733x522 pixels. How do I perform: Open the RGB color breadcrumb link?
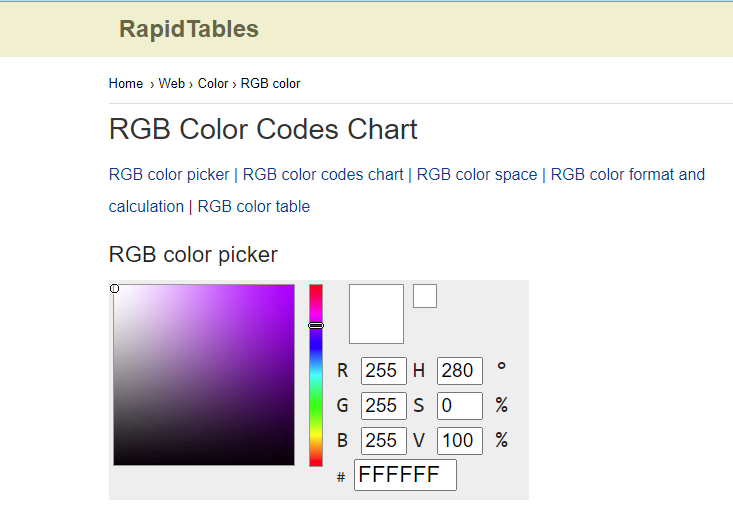pos(270,83)
